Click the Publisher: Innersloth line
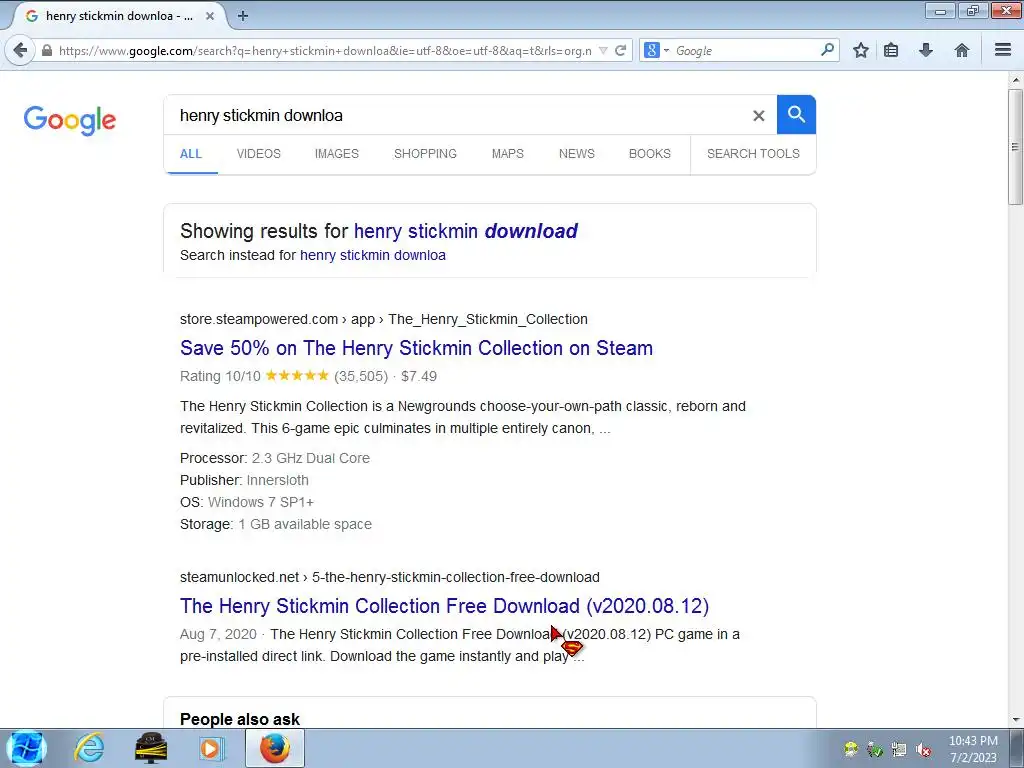This screenshot has width=1024, height=768. pyautogui.click(x=244, y=481)
